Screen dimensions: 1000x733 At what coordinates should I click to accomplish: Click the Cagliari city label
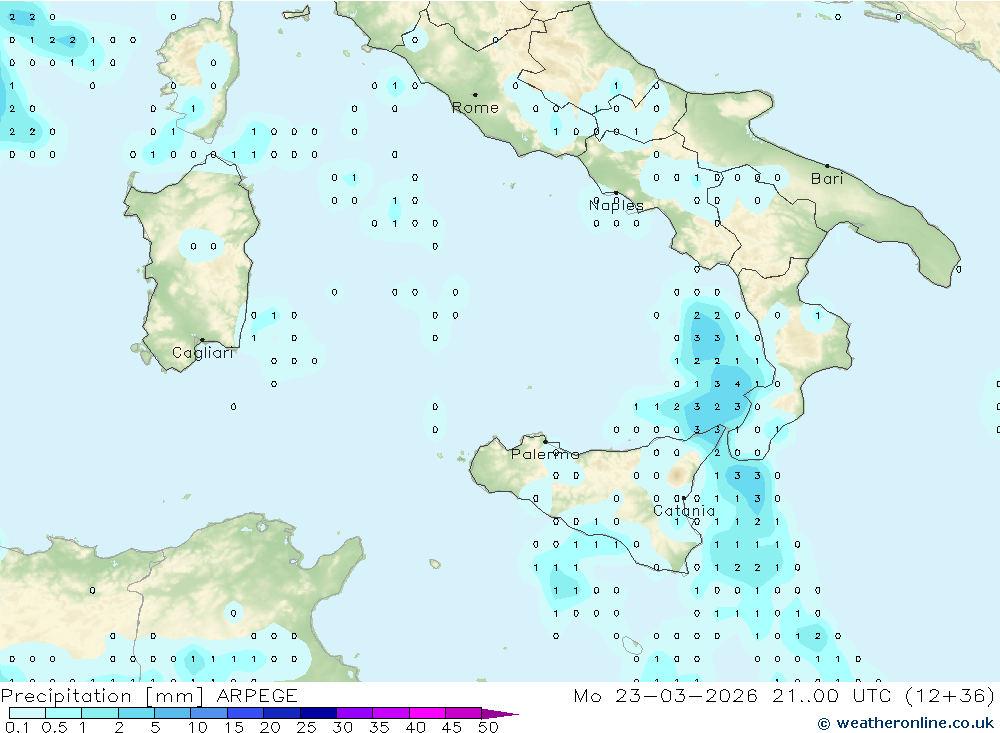(x=203, y=353)
